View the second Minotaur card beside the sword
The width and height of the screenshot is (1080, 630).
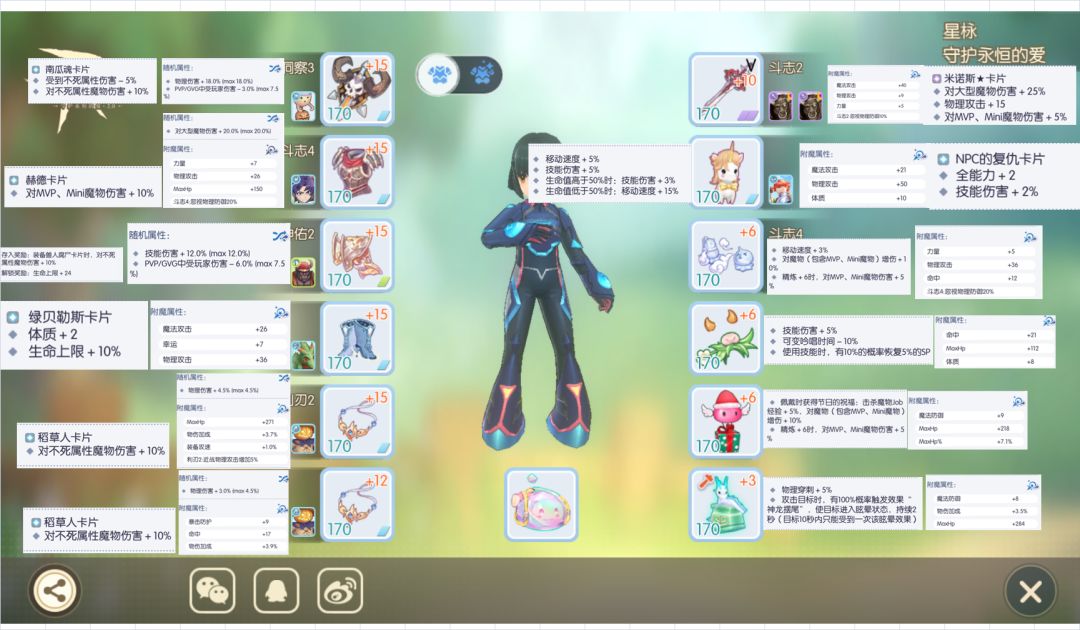pos(811,107)
